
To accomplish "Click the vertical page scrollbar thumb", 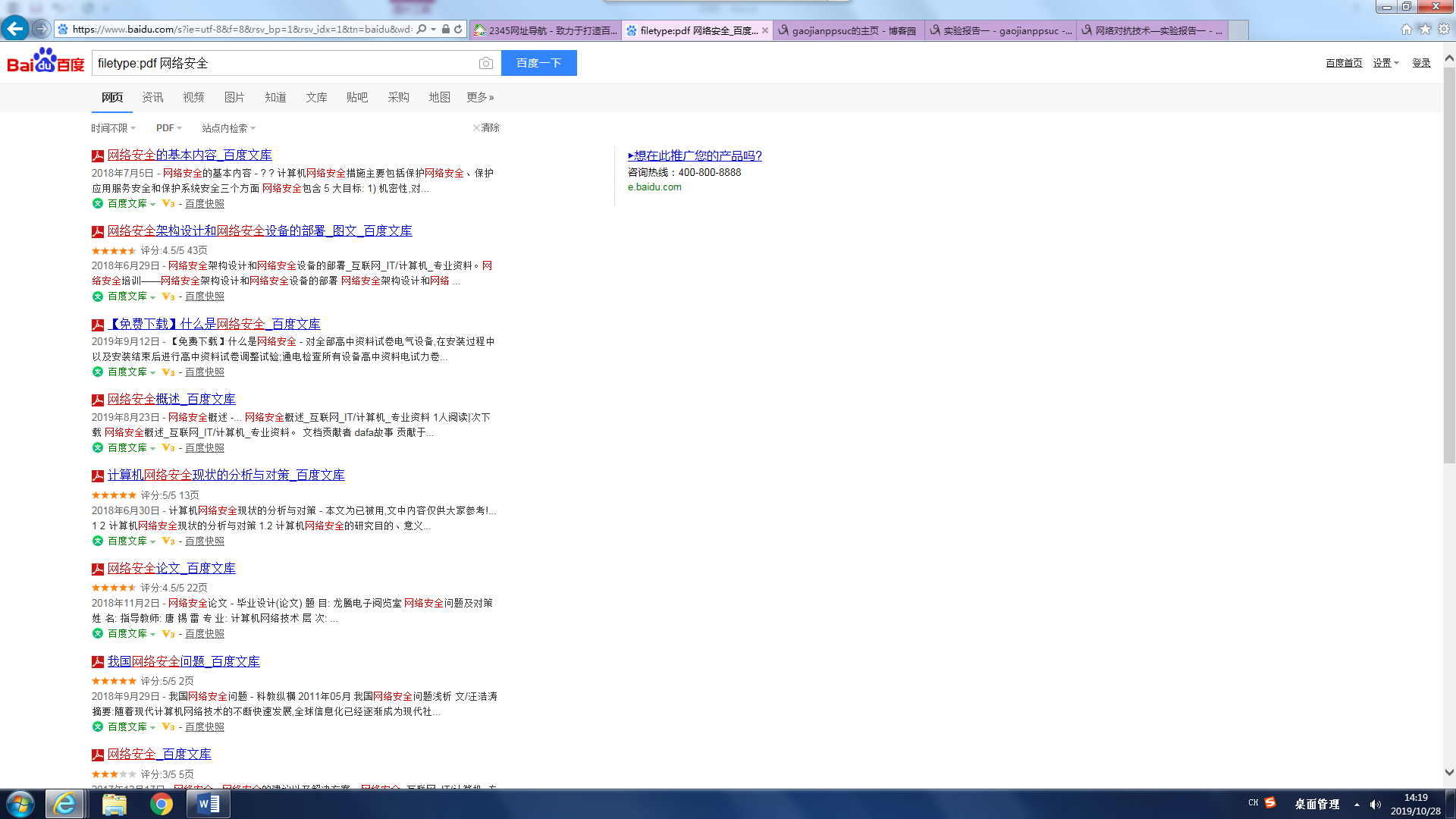I will [1448, 265].
